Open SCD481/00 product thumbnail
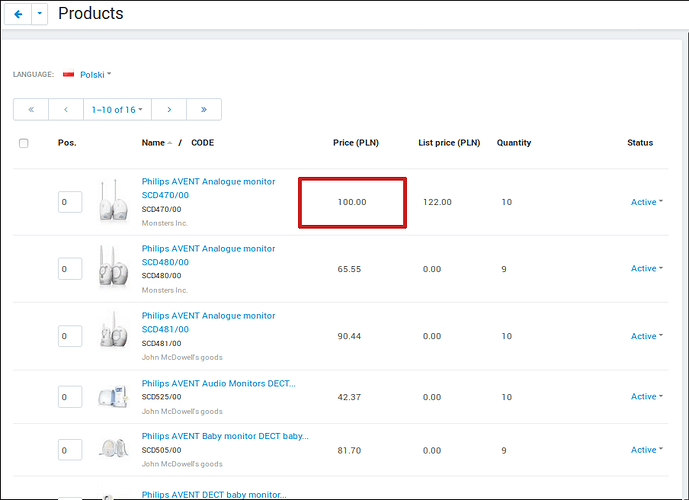The width and height of the screenshot is (689, 500). tap(113, 331)
